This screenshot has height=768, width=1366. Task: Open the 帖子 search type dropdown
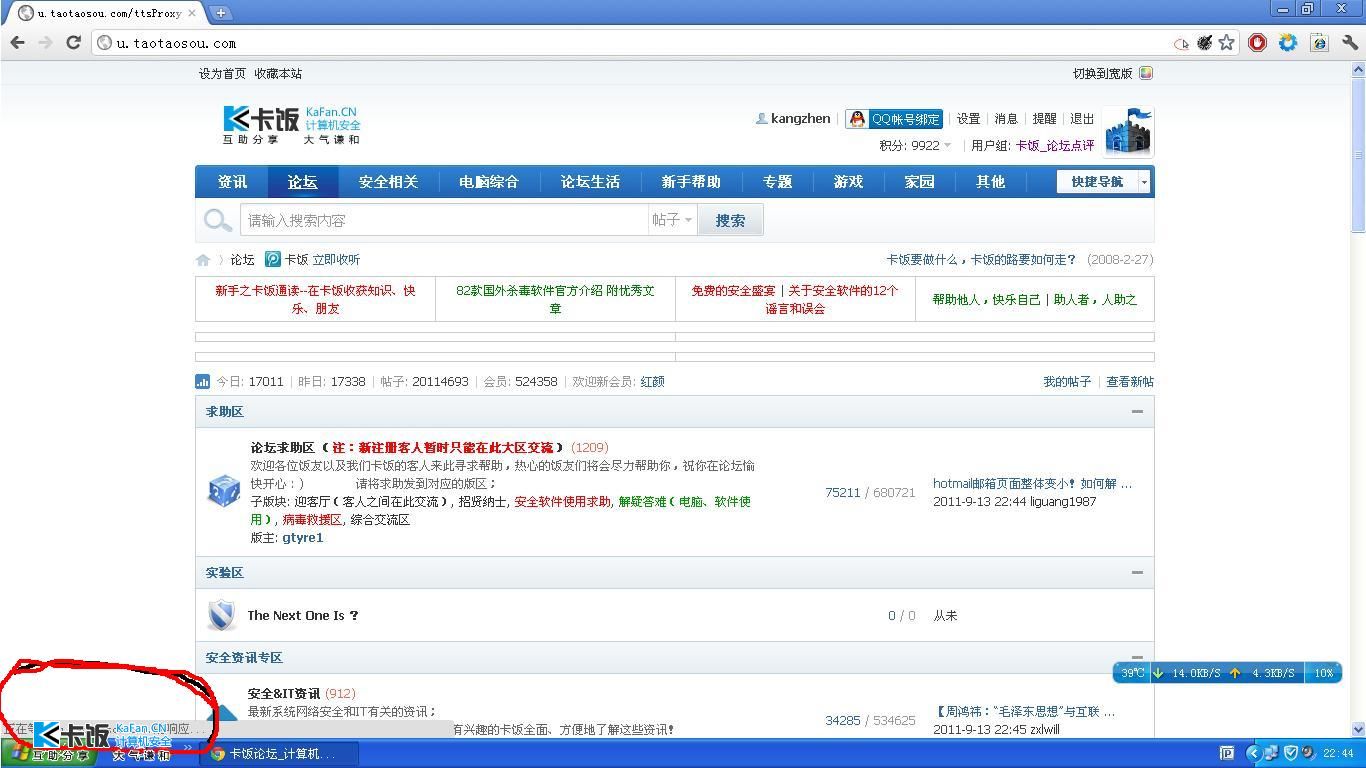point(672,220)
